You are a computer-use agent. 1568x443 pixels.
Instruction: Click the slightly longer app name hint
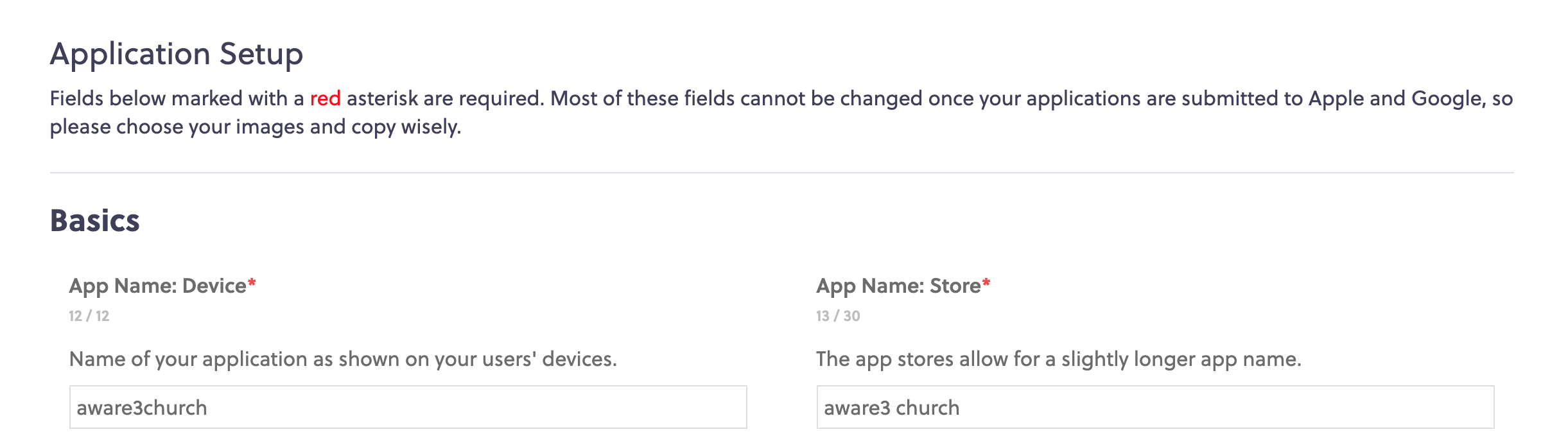click(x=1059, y=359)
